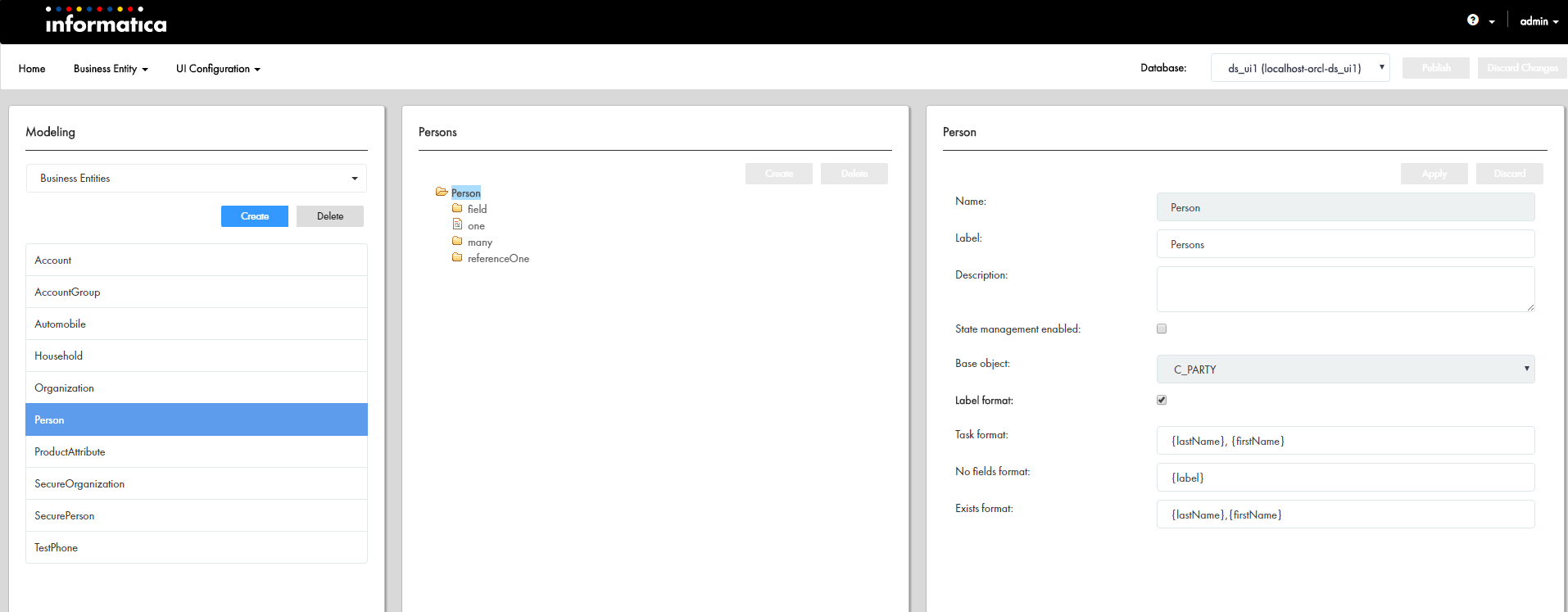Click the document icon next to one

click(x=457, y=225)
